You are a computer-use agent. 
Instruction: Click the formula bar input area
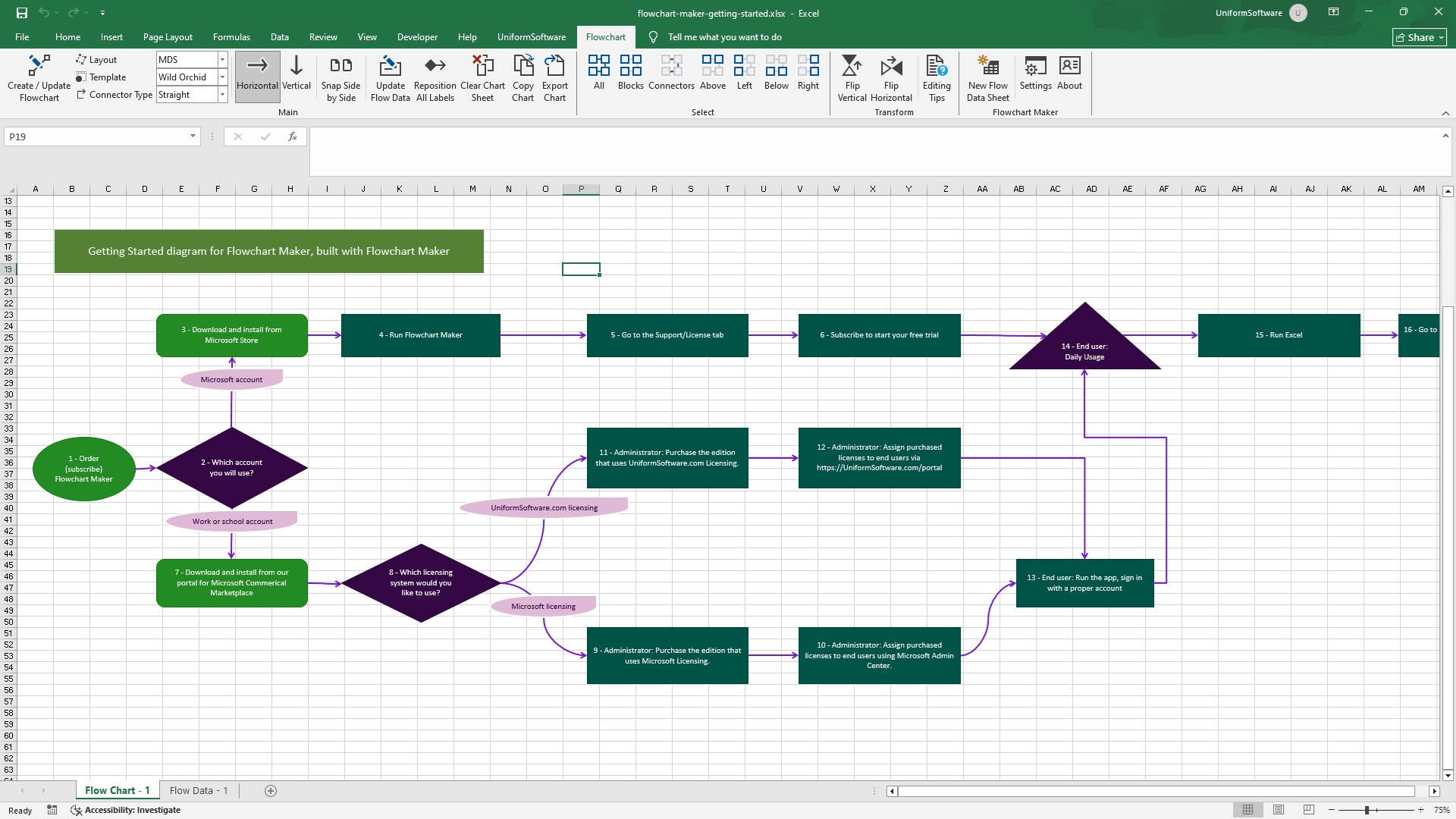click(x=874, y=152)
